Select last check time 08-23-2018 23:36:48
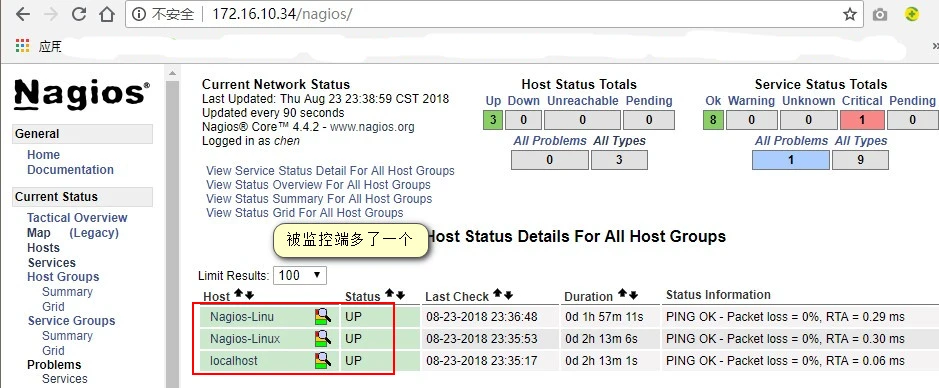 (x=481, y=317)
